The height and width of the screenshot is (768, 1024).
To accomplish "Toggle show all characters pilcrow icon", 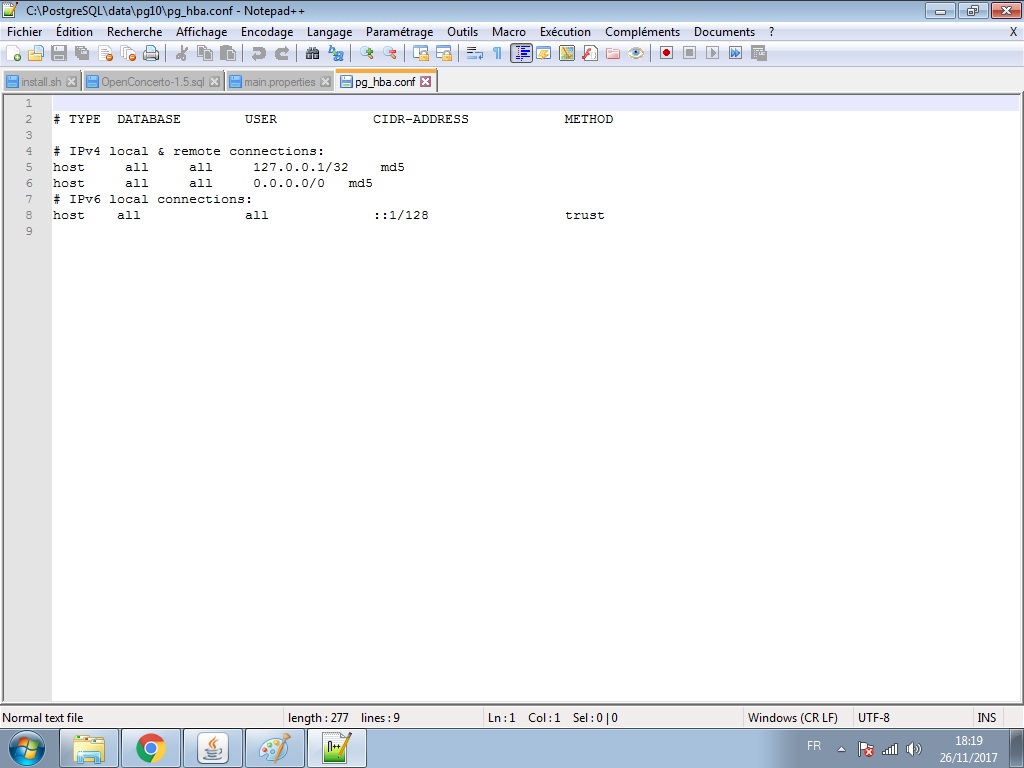I will coord(497,53).
